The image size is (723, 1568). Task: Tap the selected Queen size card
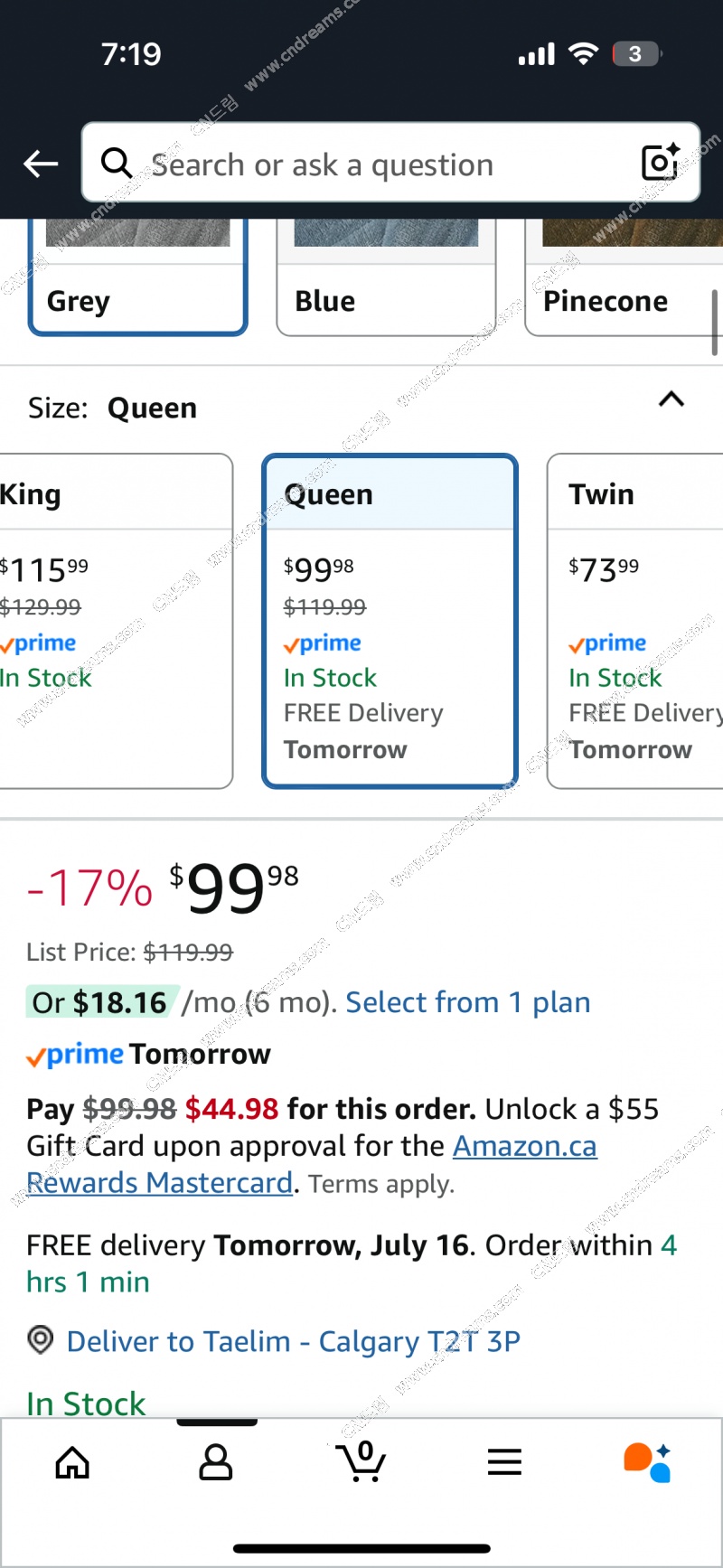point(390,621)
